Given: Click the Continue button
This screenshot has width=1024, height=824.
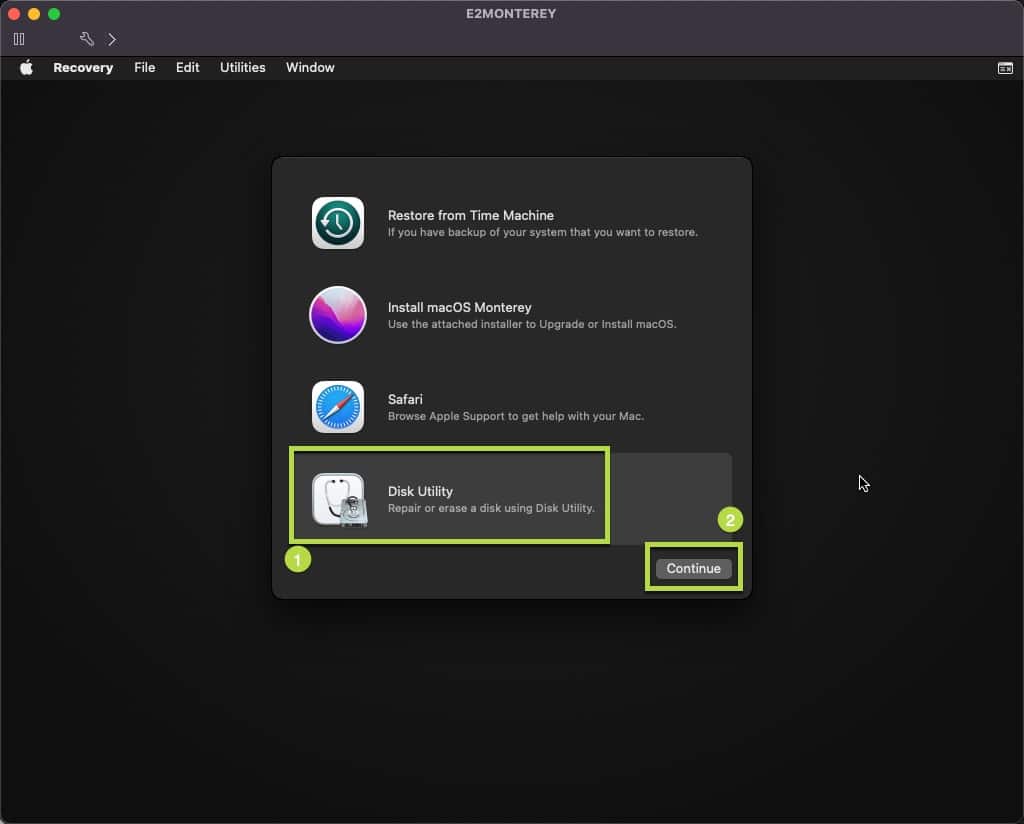Looking at the screenshot, I should tap(694, 568).
